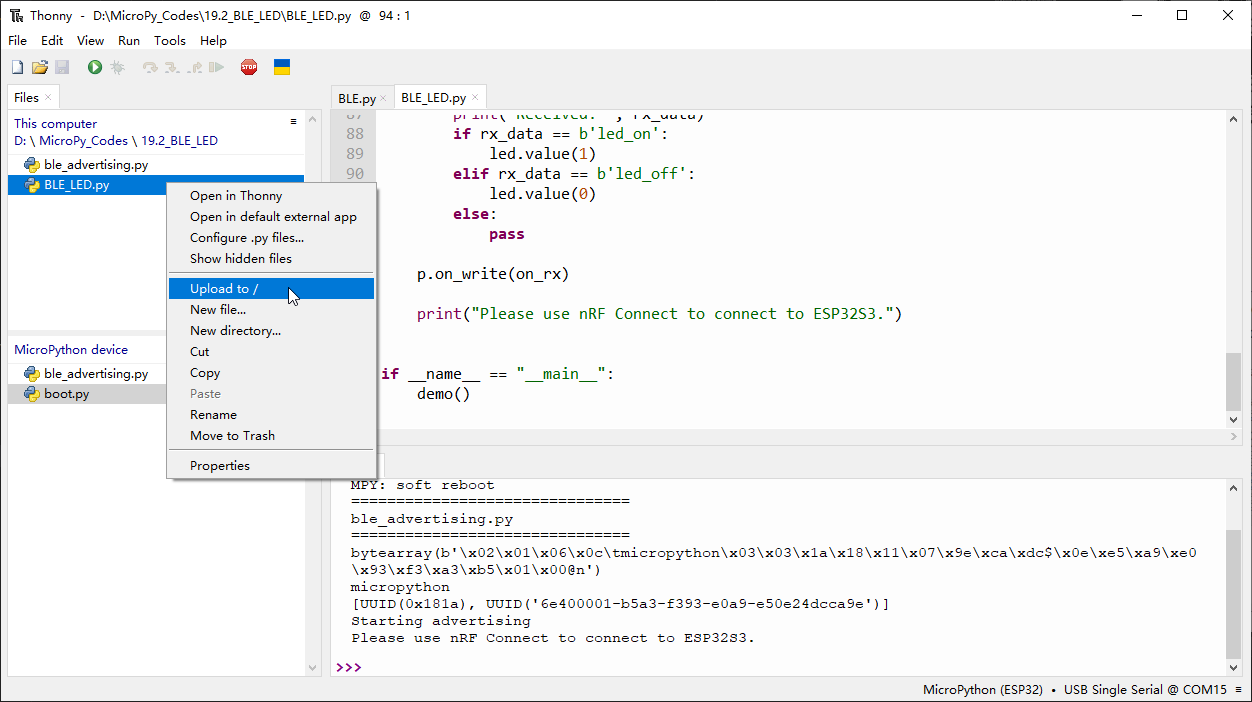Run current script with green play icon

[x=94, y=67]
